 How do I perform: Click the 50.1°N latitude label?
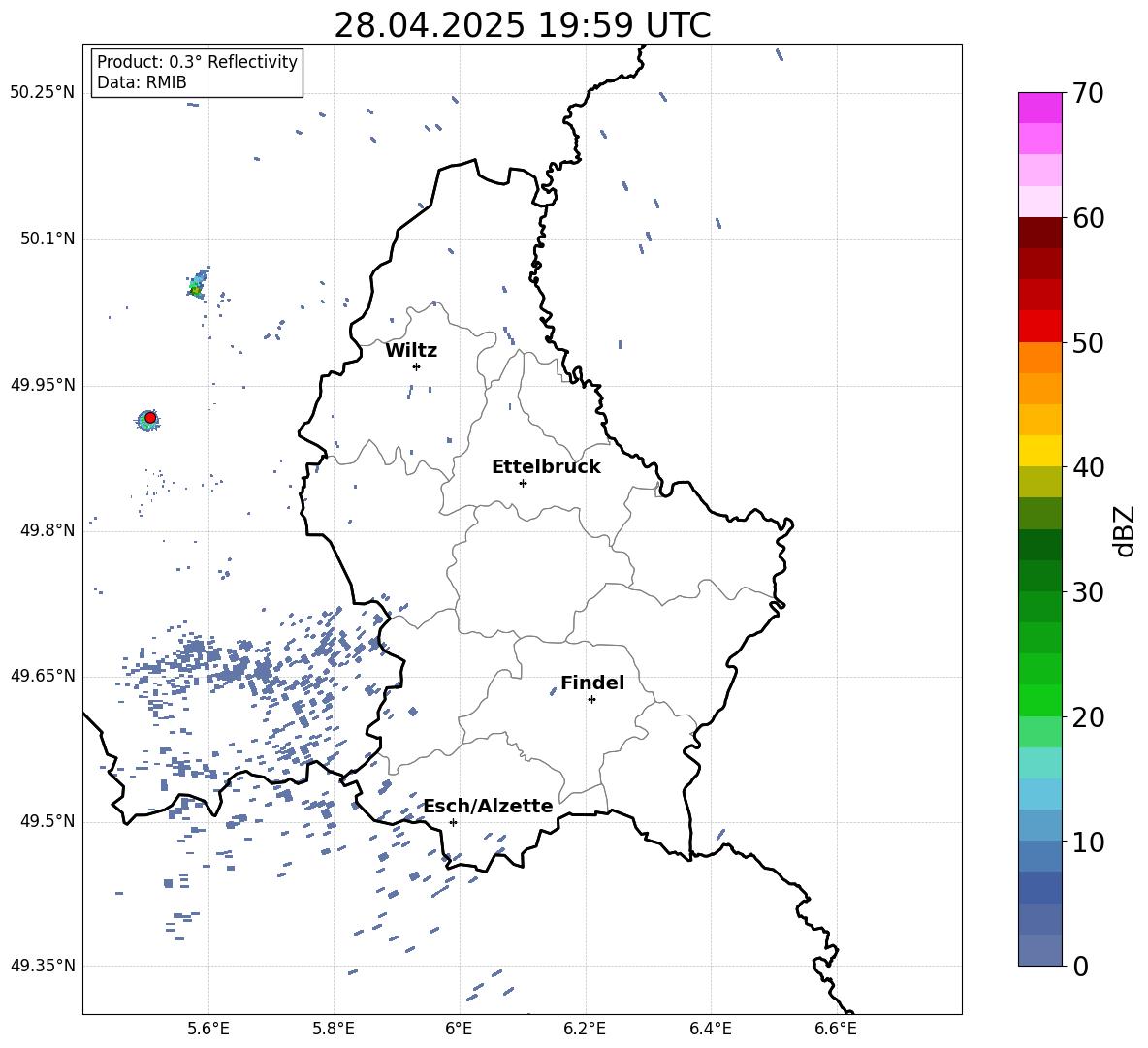click(48, 238)
